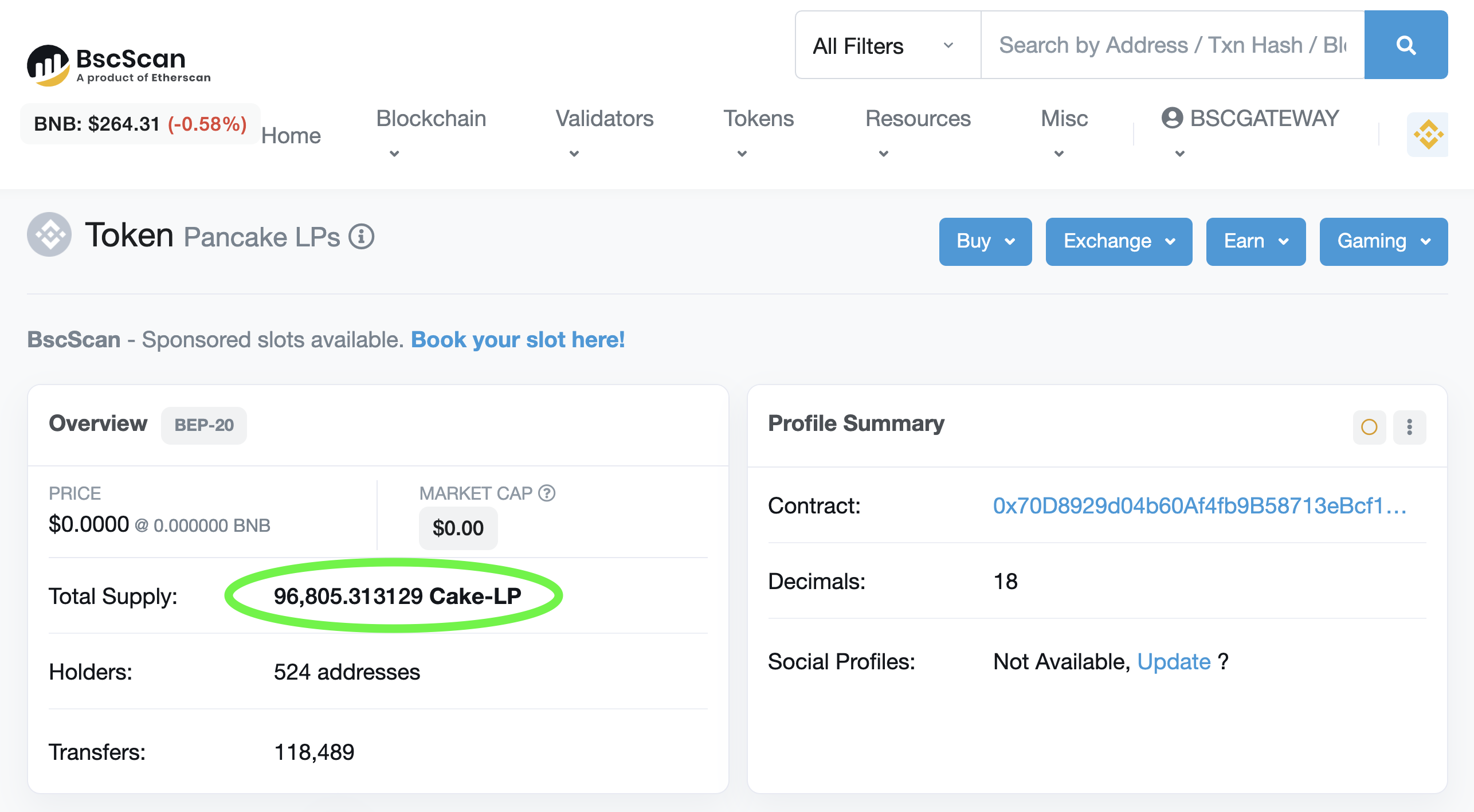Viewport: 1474px width, 812px height.
Task: Click the BSCGATEWAY user avatar icon
Action: pyautogui.click(x=1172, y=118)
